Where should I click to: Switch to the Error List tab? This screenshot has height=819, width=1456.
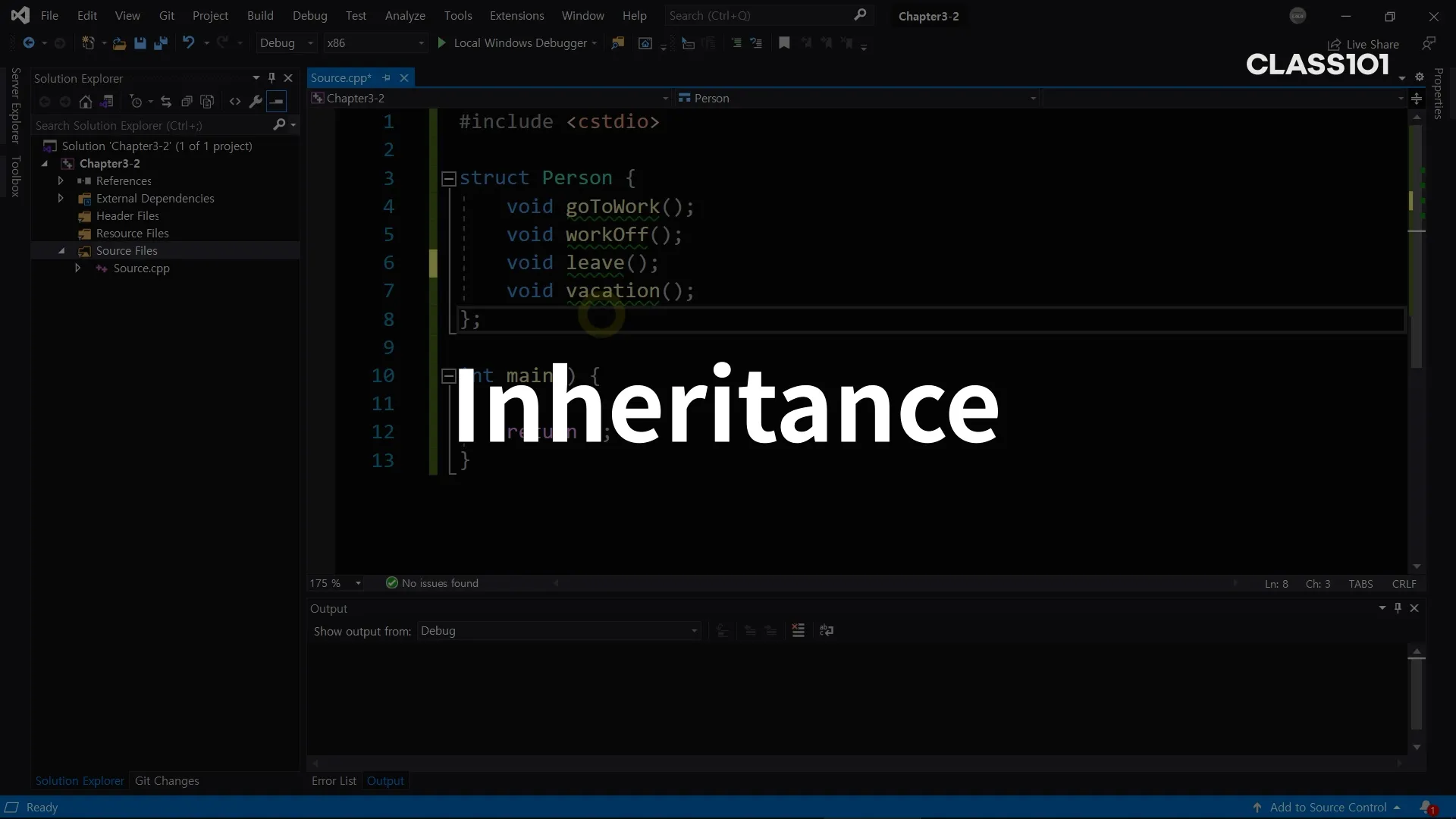pyautogui.click(x=334, y=781)
